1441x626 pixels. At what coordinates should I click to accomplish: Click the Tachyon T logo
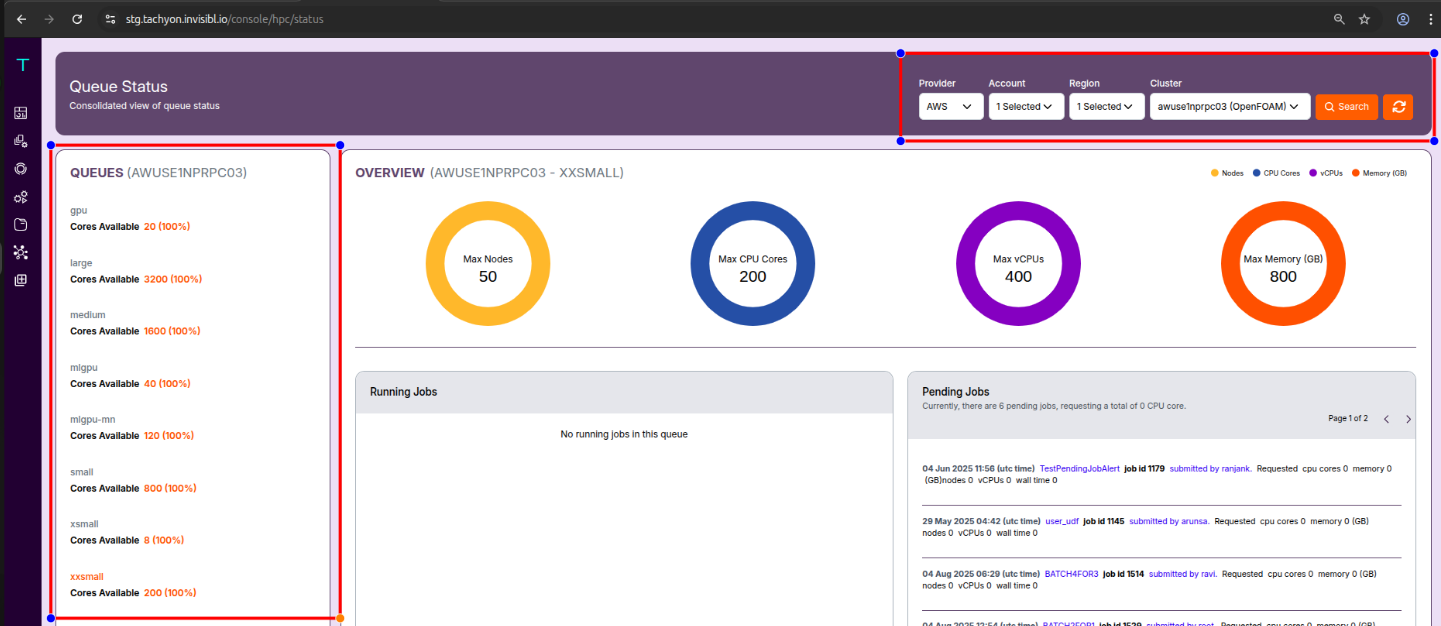click(x=22, y=65)
